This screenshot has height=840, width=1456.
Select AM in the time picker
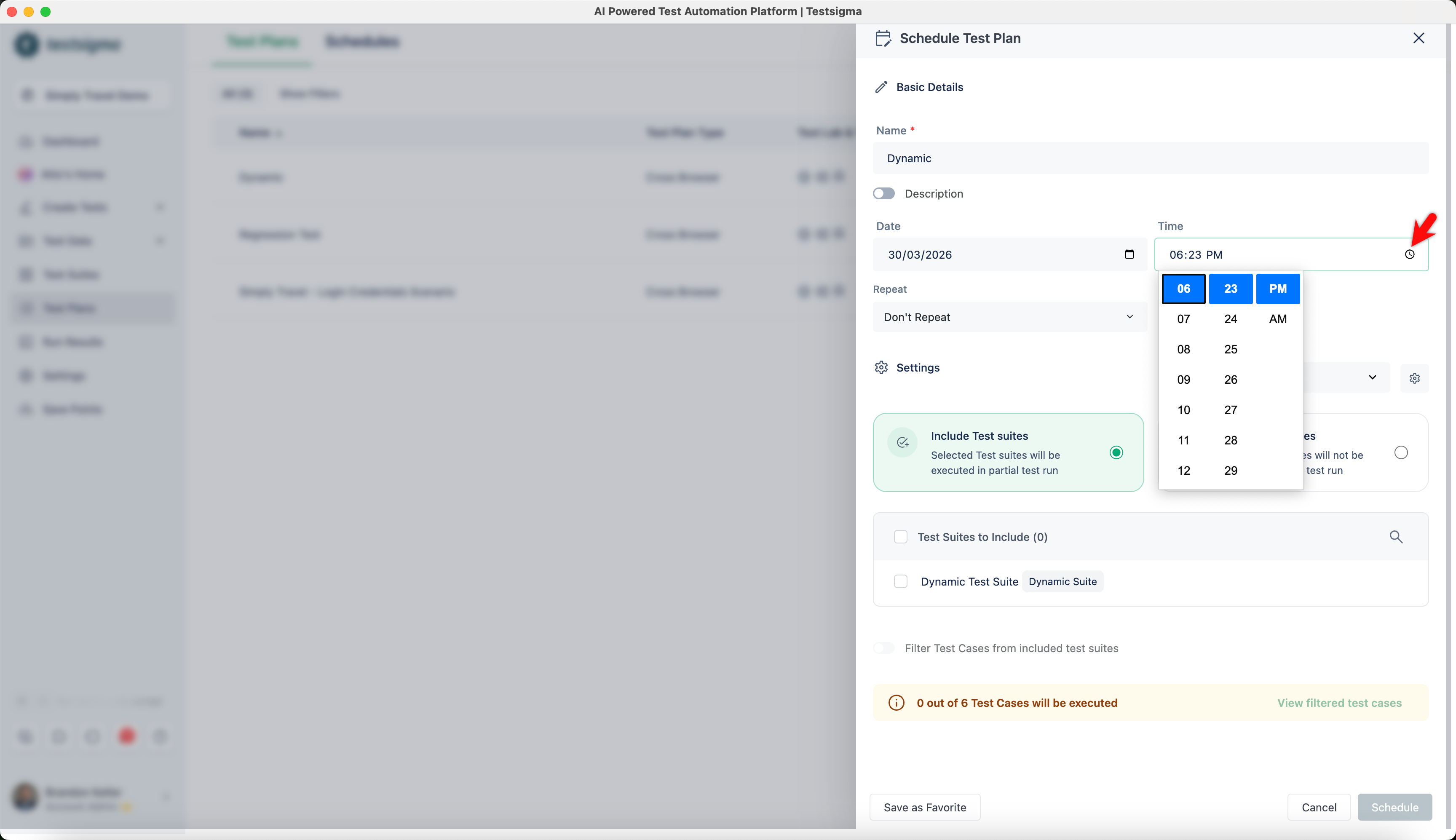(1277, 319)
